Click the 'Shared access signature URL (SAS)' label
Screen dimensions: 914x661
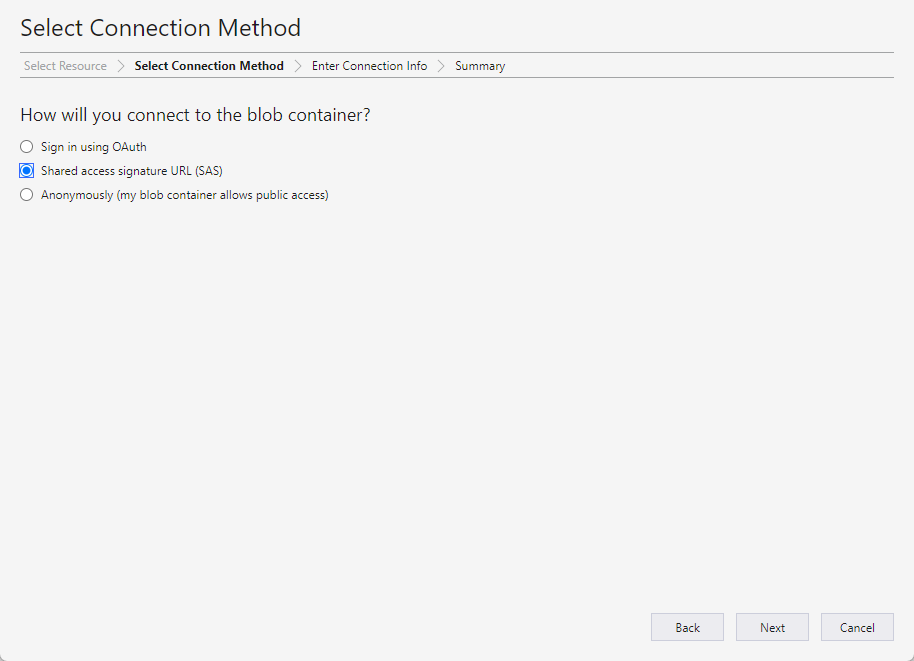tap(132, 171)
